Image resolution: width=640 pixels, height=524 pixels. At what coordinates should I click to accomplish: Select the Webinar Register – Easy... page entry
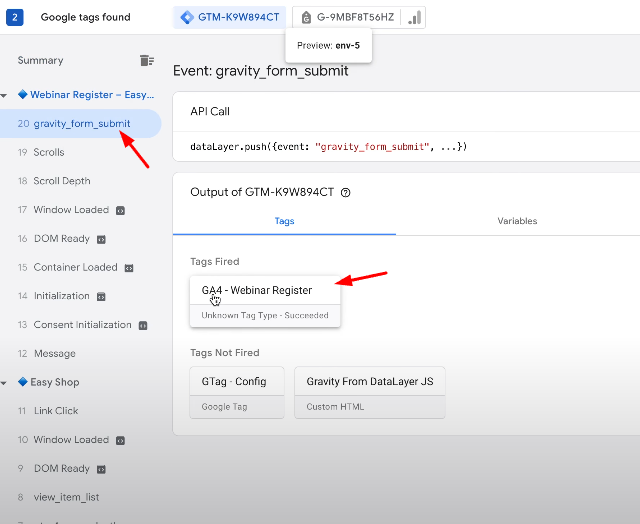(x=86, y=95)
